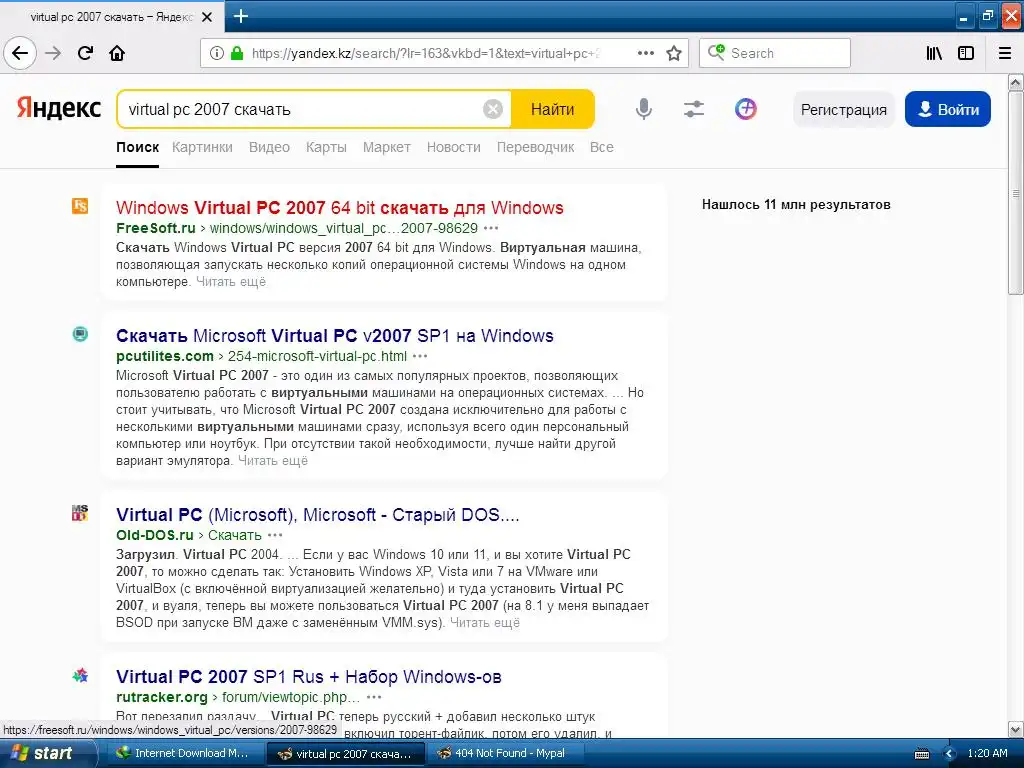Click the Найти search button

(x=552, y=109)
